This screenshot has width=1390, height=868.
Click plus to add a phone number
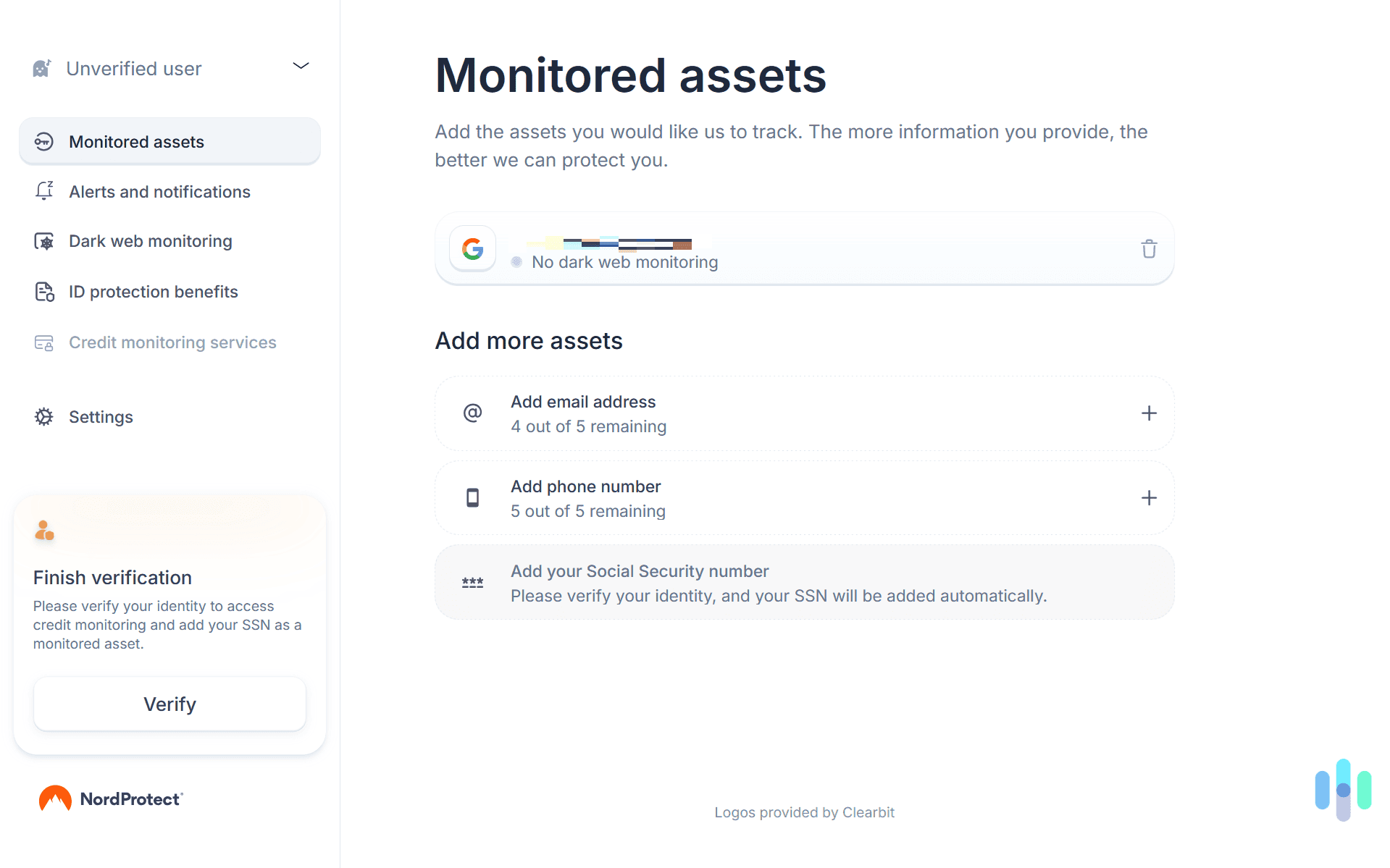point(1149,497)
